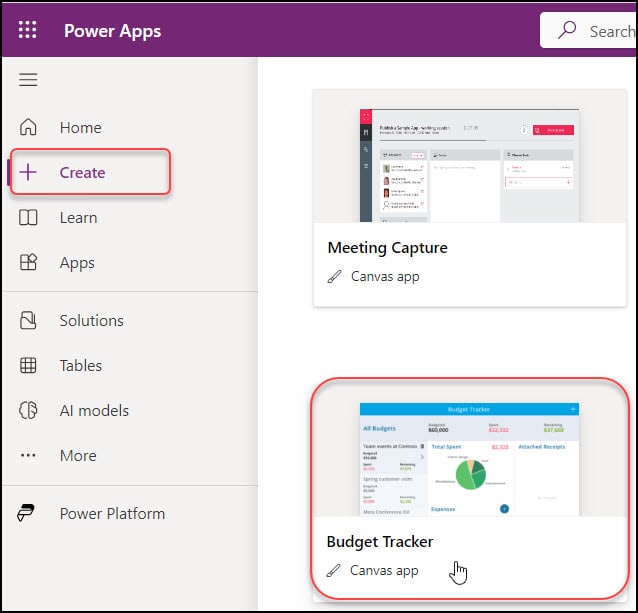The image size is (638, 613).
Task: Click the Power Platform logo icon
Action: click(26, 513)
